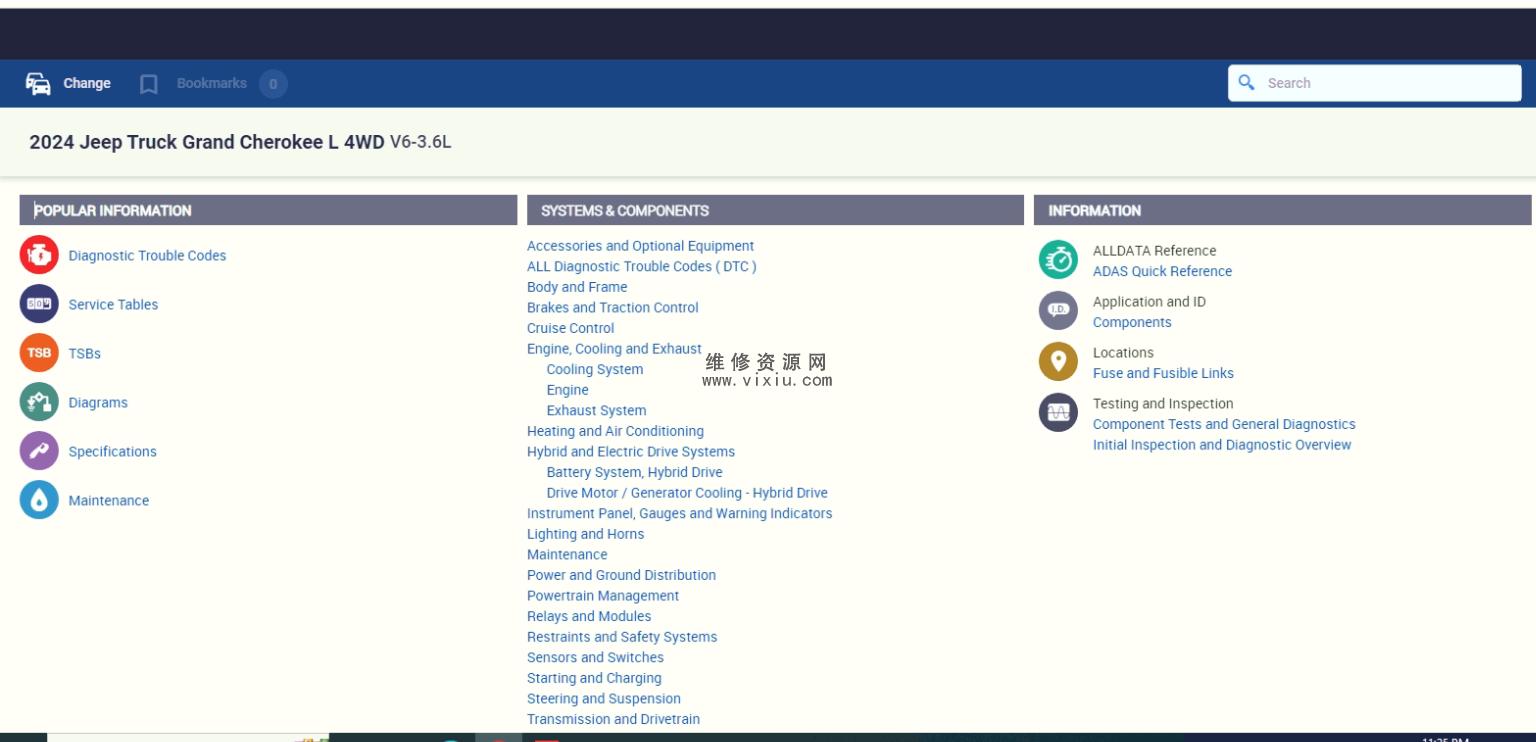Open the Maintenance link under Popular Information
Viewport: 1536px width, 742px height.
point(109,501)
